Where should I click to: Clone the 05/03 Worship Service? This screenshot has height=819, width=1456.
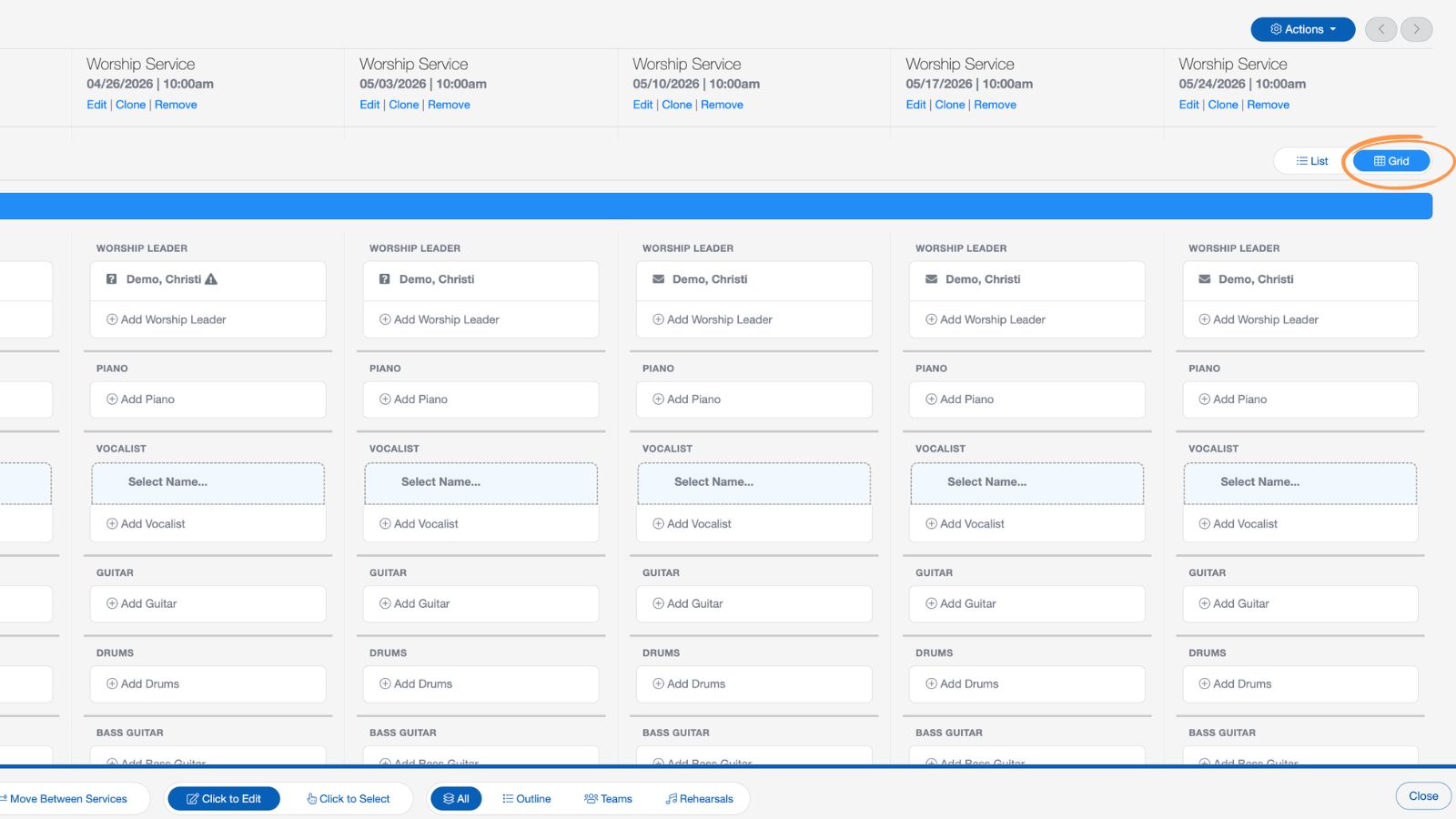coord(403,105)
